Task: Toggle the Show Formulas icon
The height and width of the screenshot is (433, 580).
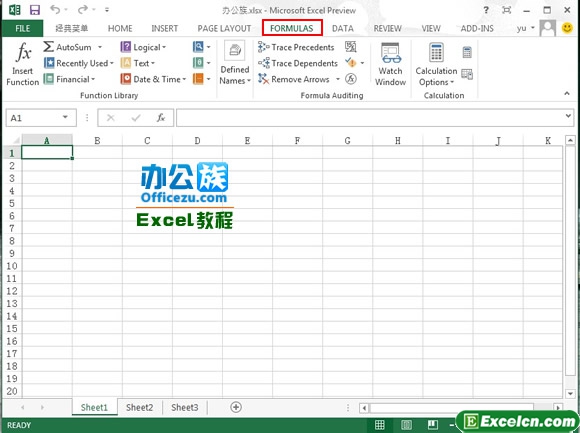Action: [x=351, y=47]
